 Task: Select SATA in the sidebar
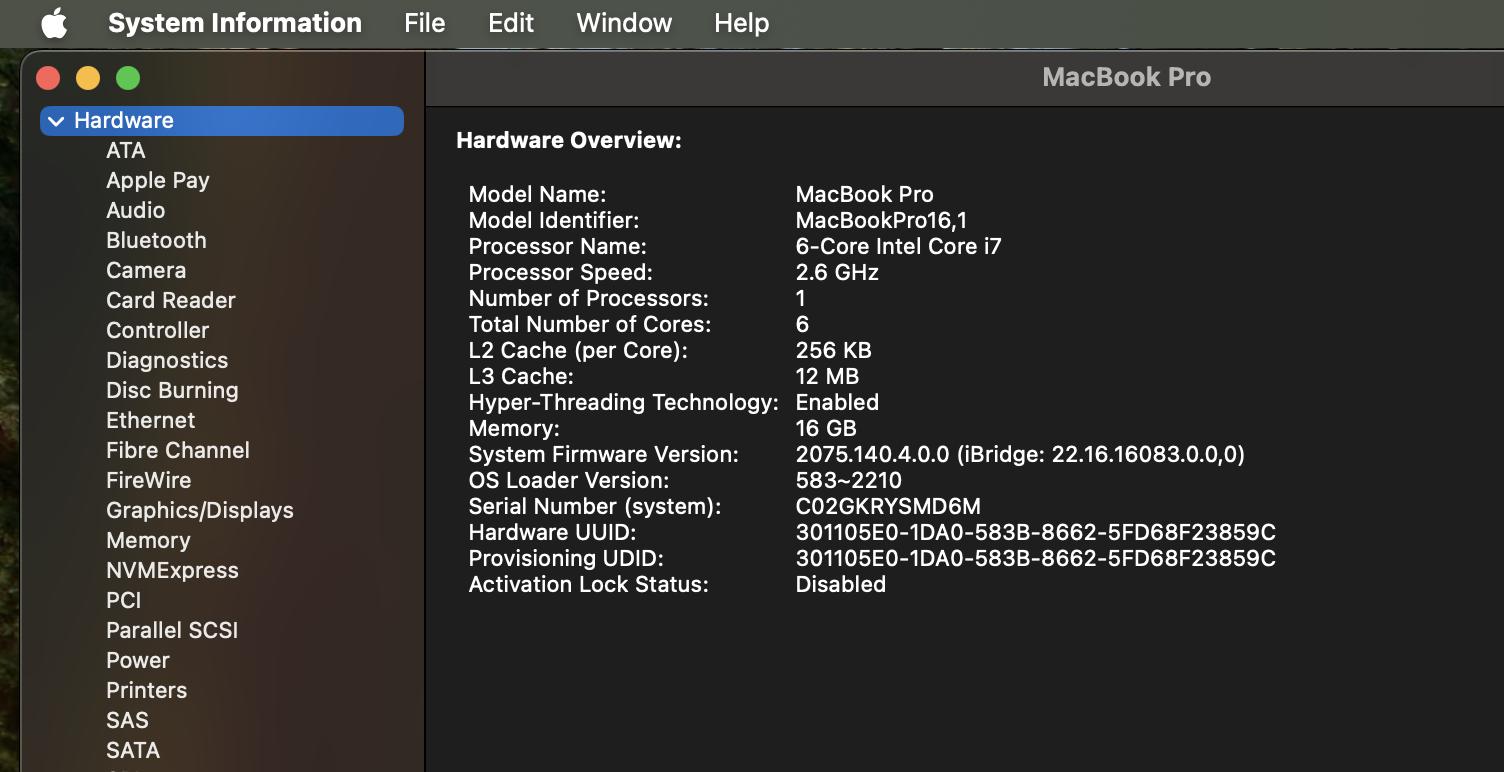133,750
